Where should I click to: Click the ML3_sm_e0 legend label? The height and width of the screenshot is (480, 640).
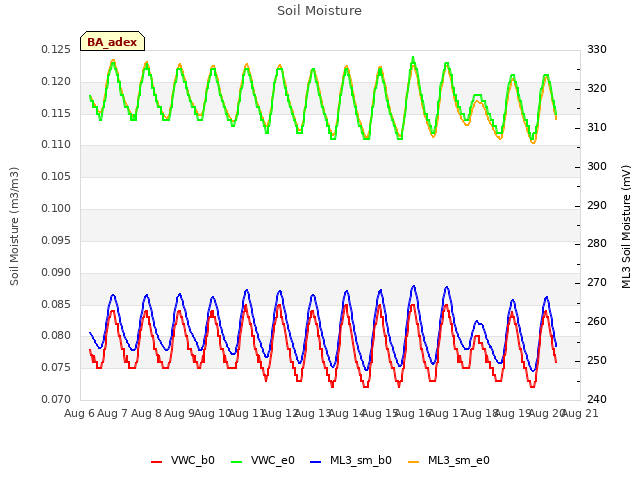[x=459, y=460]
